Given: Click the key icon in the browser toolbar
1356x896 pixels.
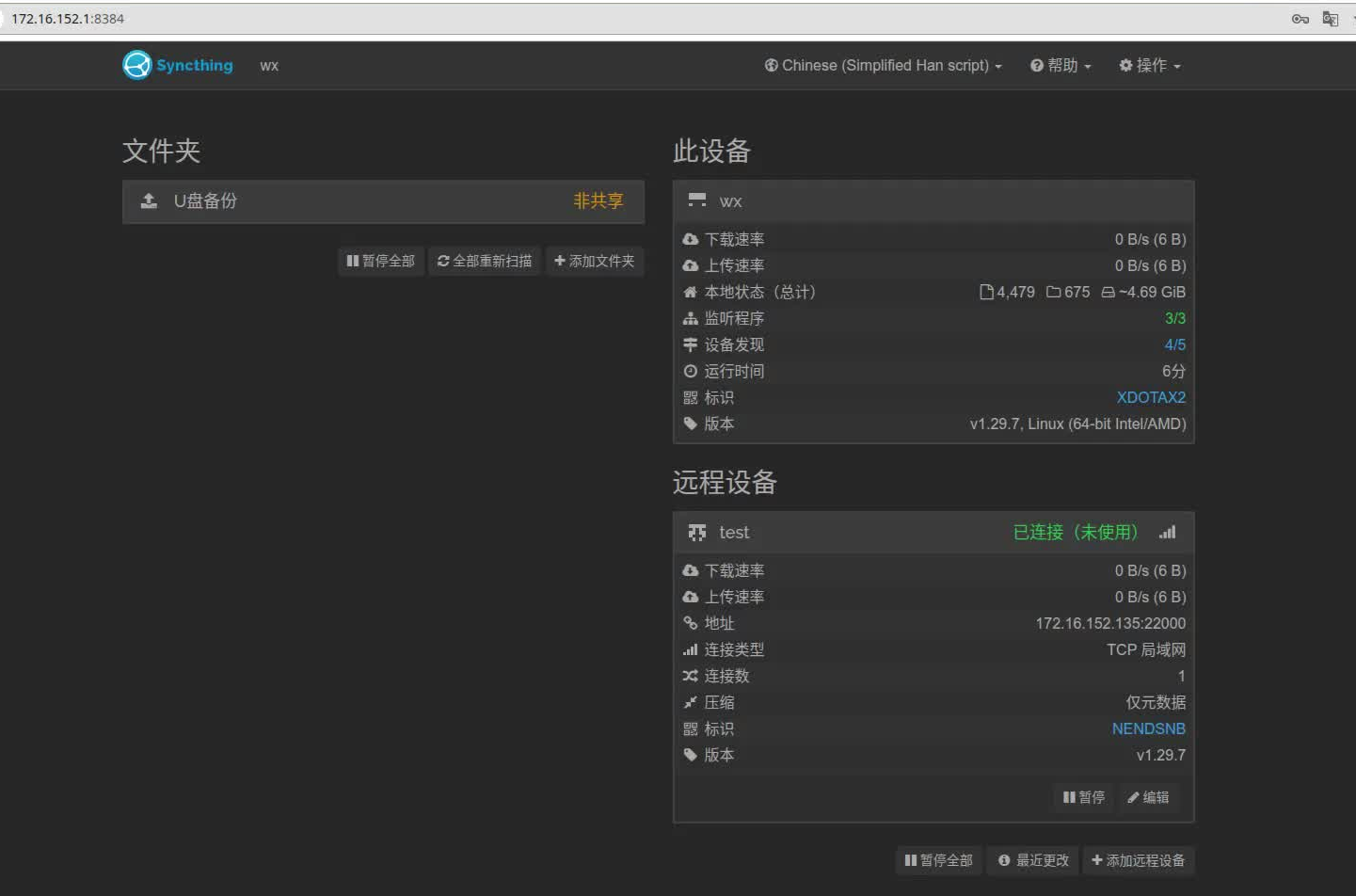Looking at the screenshot, I should click(x=1300, y=18).
